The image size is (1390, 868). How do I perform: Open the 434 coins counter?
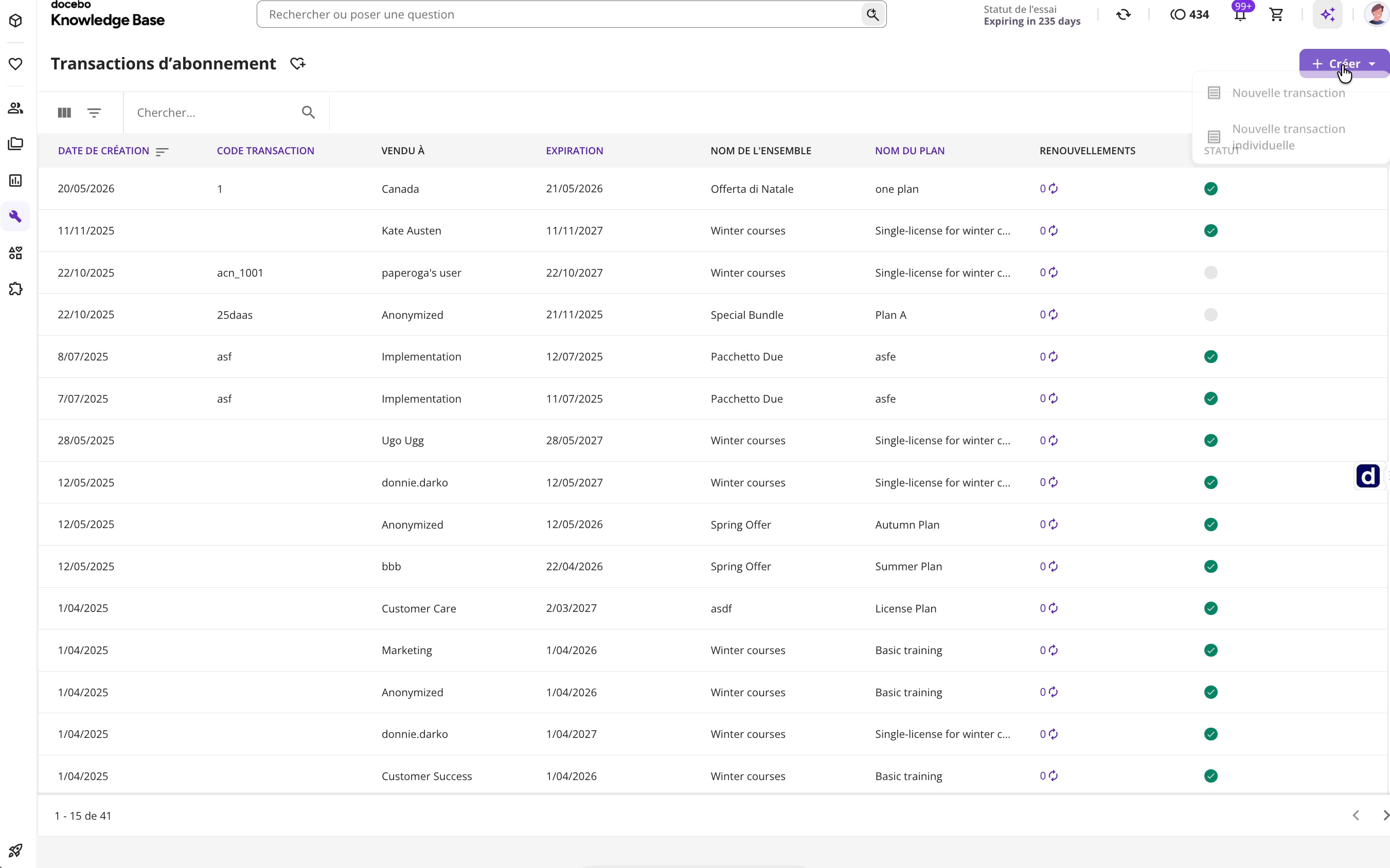tap(1189, 15)
